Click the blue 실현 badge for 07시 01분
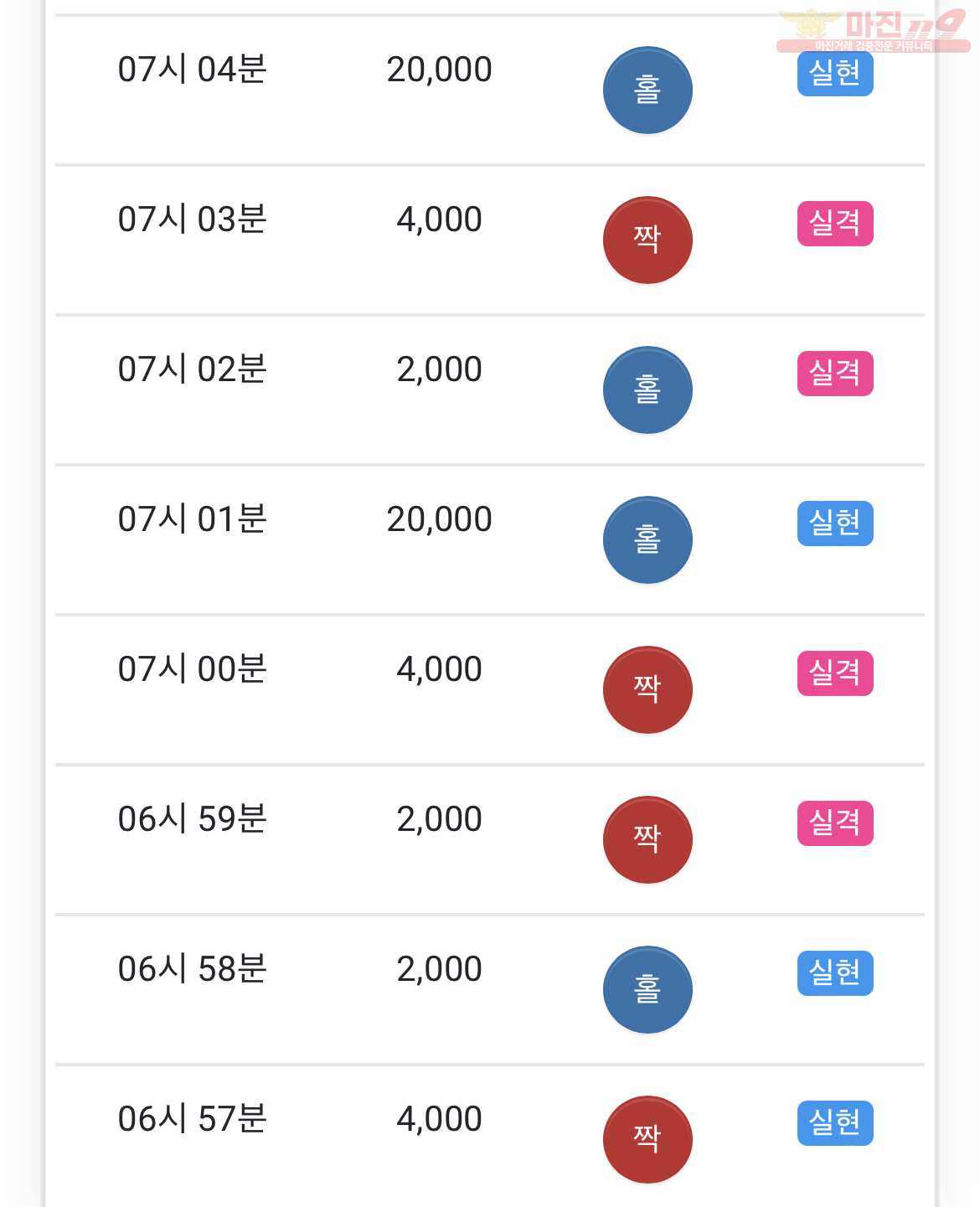This screenshot has width=980, height=1207. [835, 524]
